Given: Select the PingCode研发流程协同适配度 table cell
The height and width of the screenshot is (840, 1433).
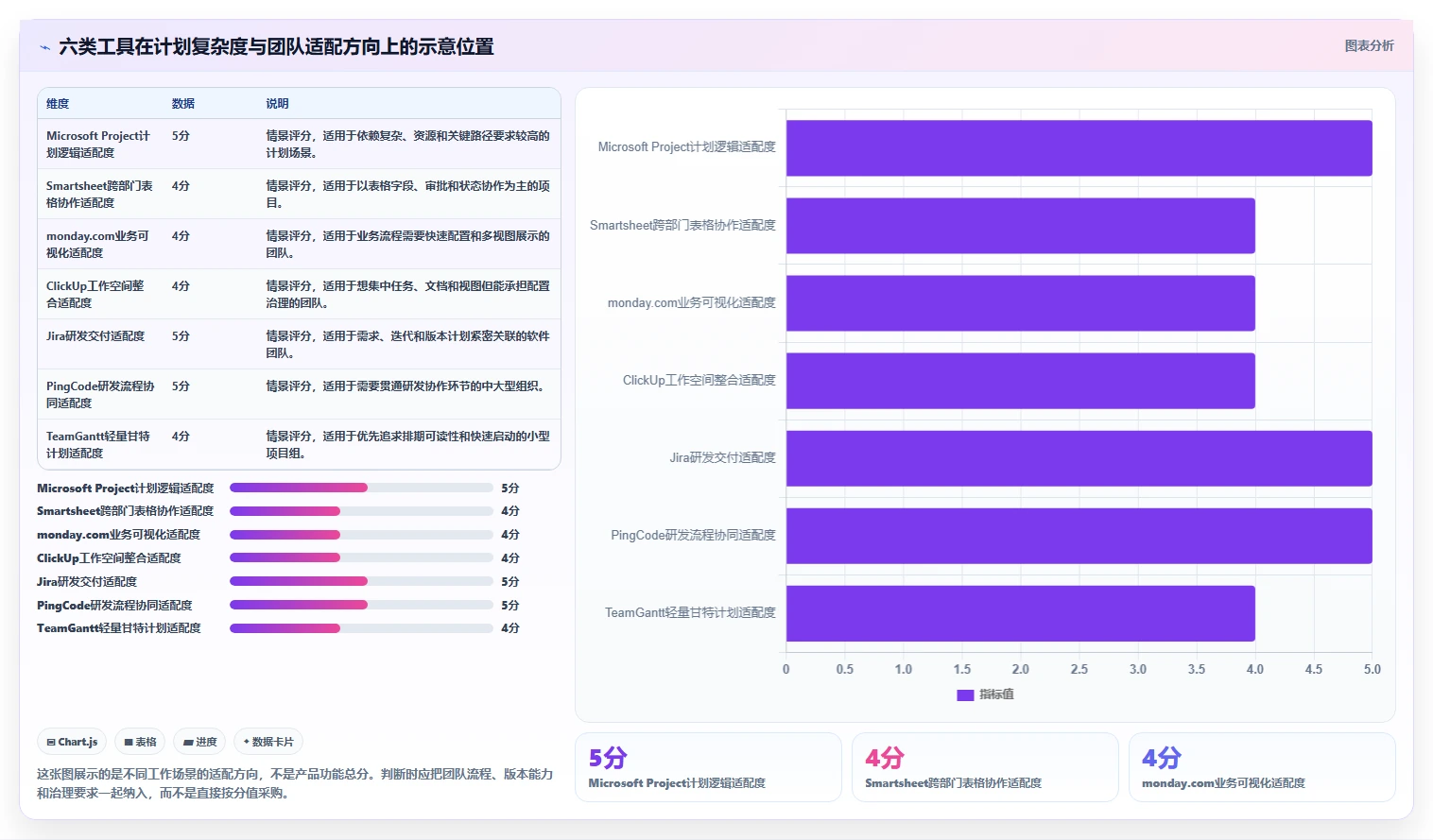Looking at the screenshot, I should point(100,395).
